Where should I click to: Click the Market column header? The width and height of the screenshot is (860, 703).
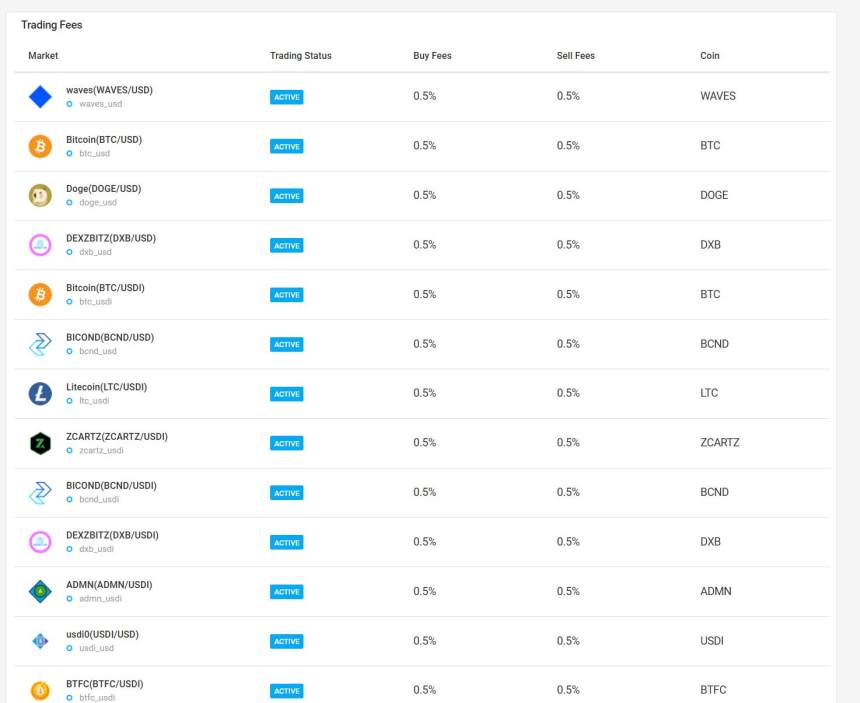[x=43, y=56]
